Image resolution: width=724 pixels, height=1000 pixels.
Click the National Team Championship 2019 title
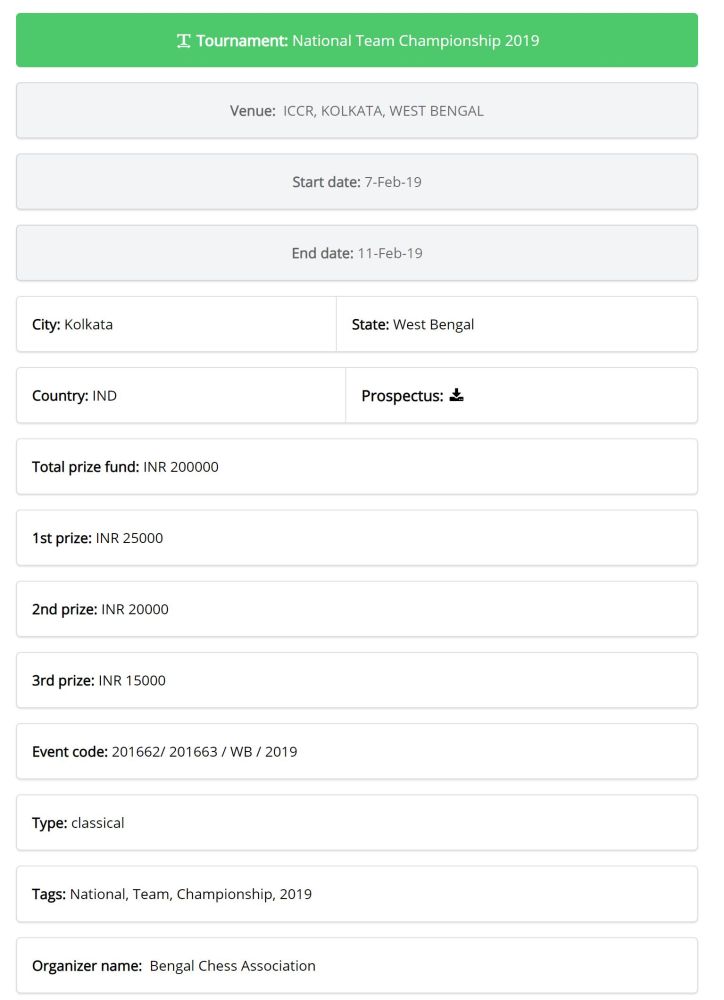tap(415, 41)
